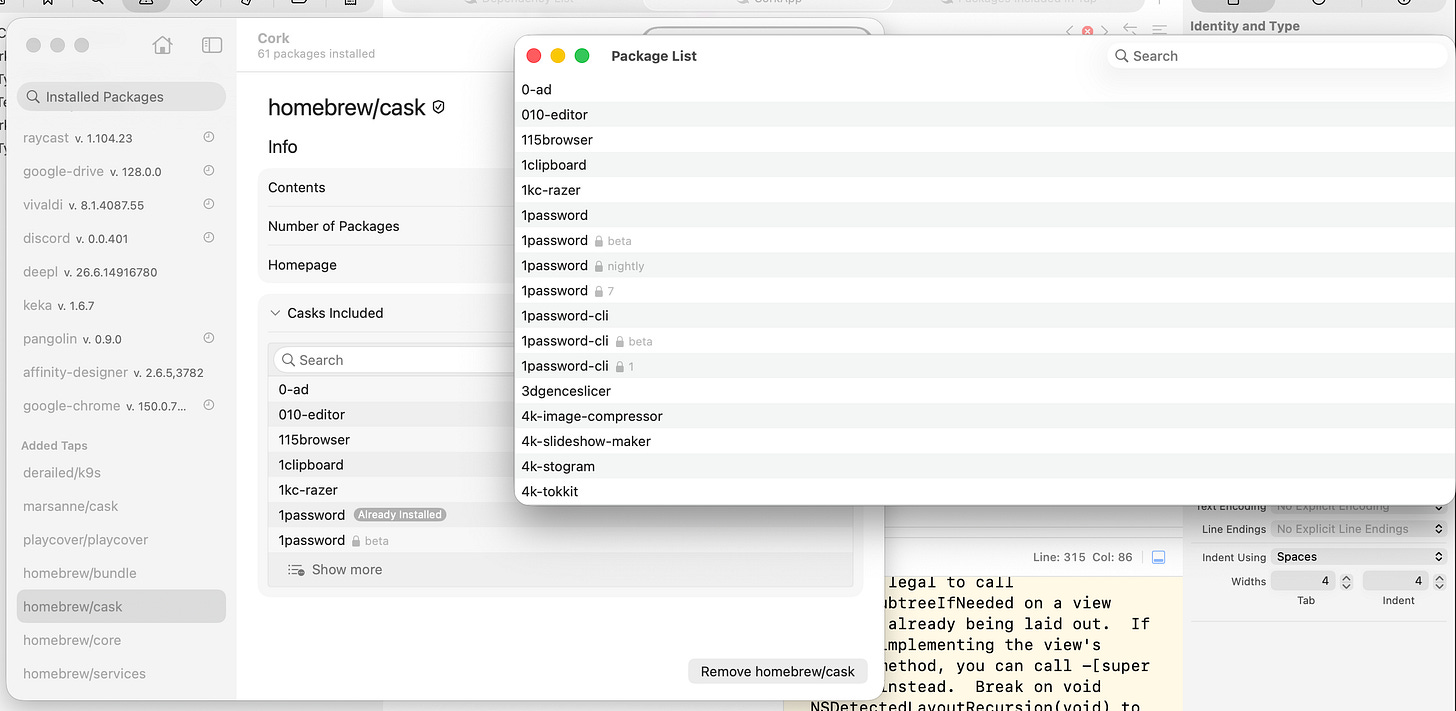Click the clock icon beside discord
The height and width of the screenshot is (711, 1456).
click(209, 238)
